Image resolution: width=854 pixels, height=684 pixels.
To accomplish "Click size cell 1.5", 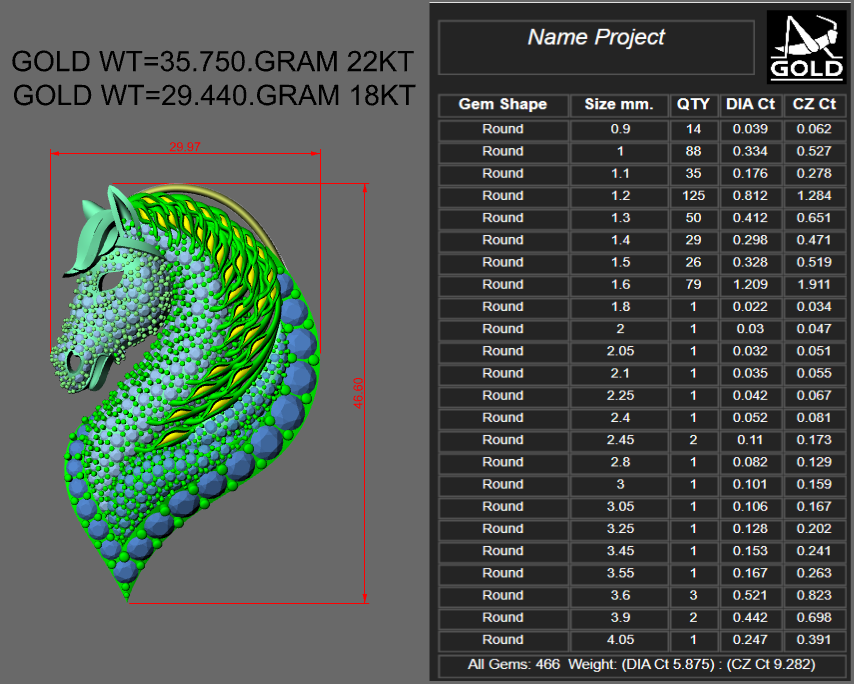I will (x=620, y=262).
